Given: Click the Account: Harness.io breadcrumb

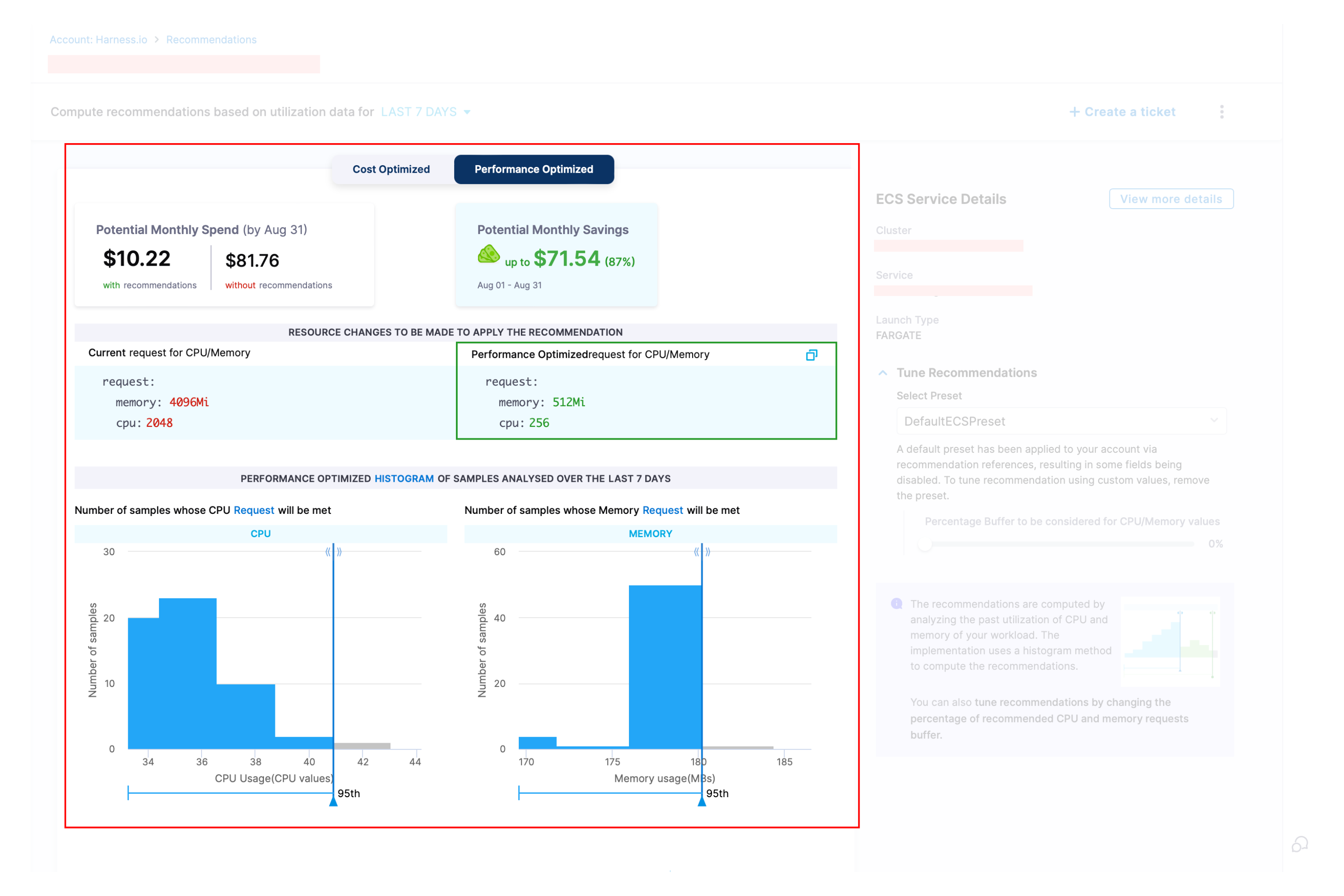Looking at the screenshot, I should pos(98,40).
